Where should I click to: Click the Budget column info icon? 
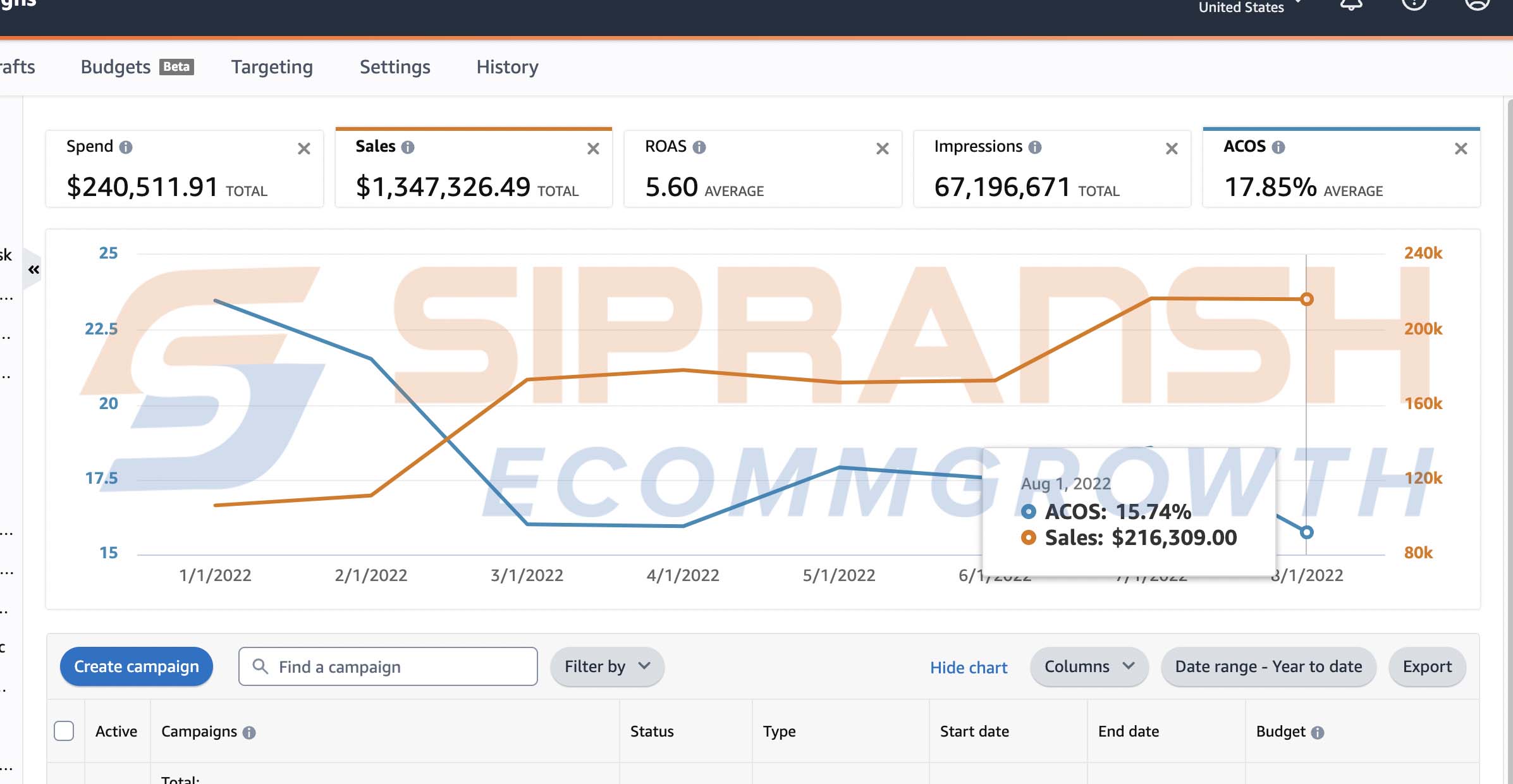(1317, 732)
